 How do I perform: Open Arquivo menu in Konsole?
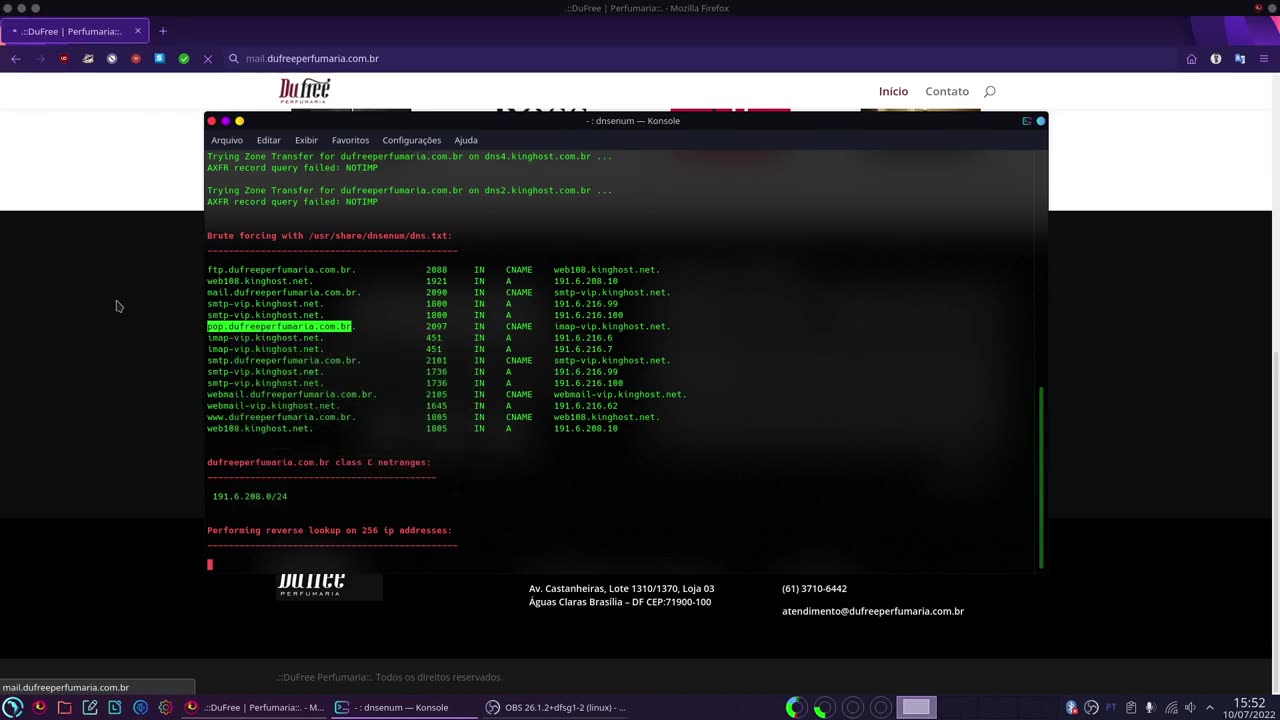pos(227,140)
